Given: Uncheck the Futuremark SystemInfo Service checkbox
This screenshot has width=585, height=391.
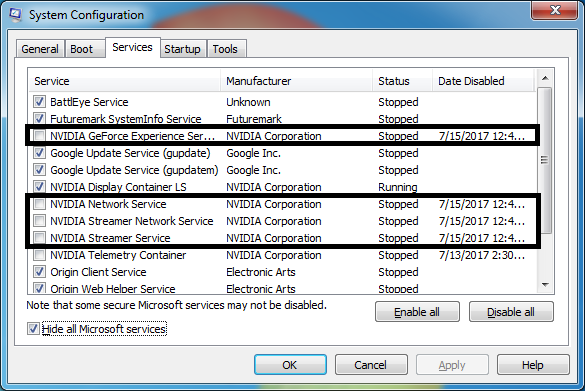Looking at the screenshot, I should 39,119.
